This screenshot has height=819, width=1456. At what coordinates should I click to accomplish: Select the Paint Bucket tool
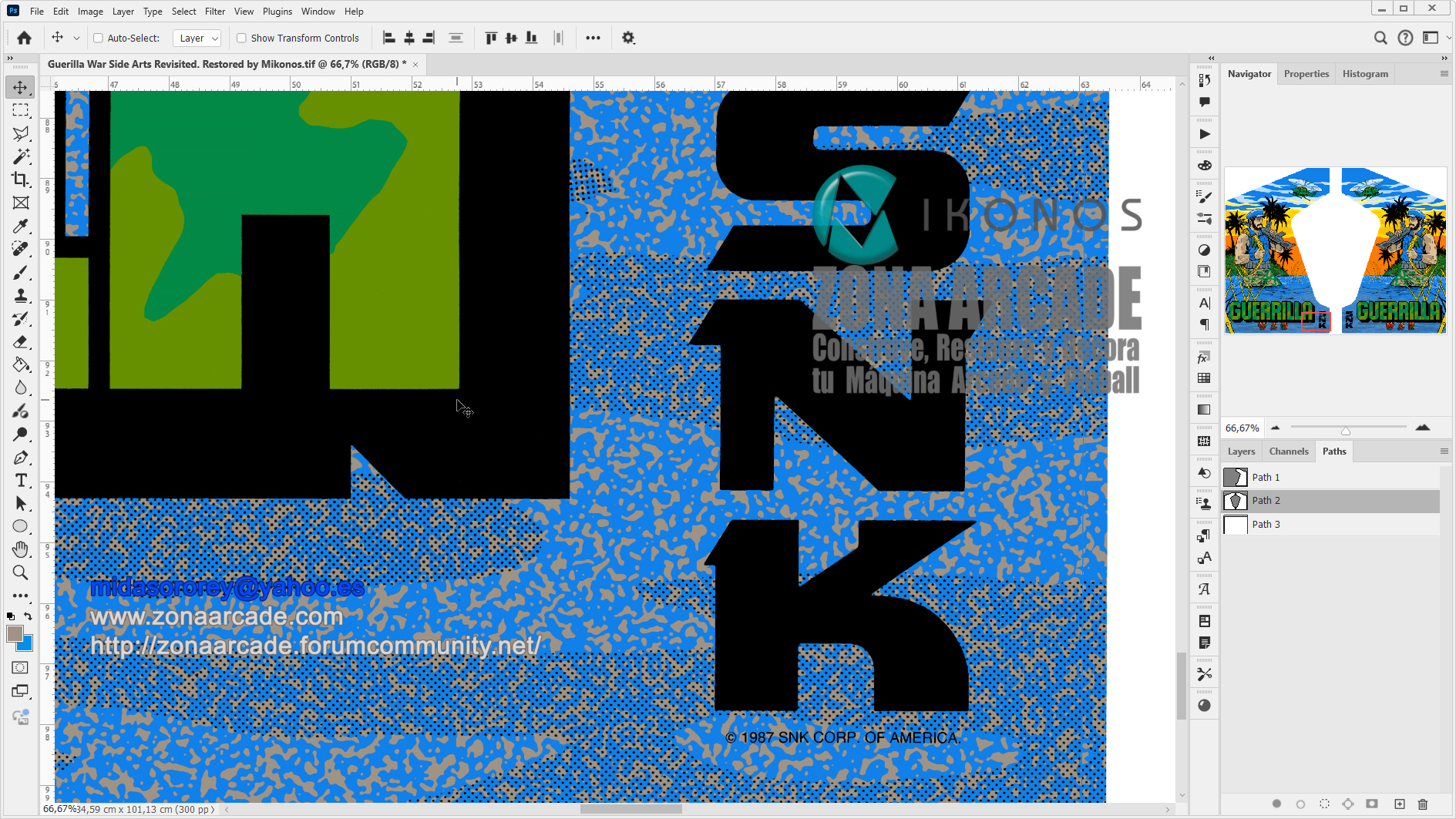[21, 365]
